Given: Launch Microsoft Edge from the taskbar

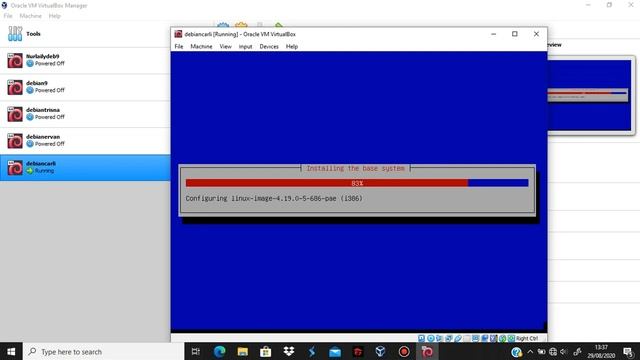Looking at the screenshot, I should (219, 351).
